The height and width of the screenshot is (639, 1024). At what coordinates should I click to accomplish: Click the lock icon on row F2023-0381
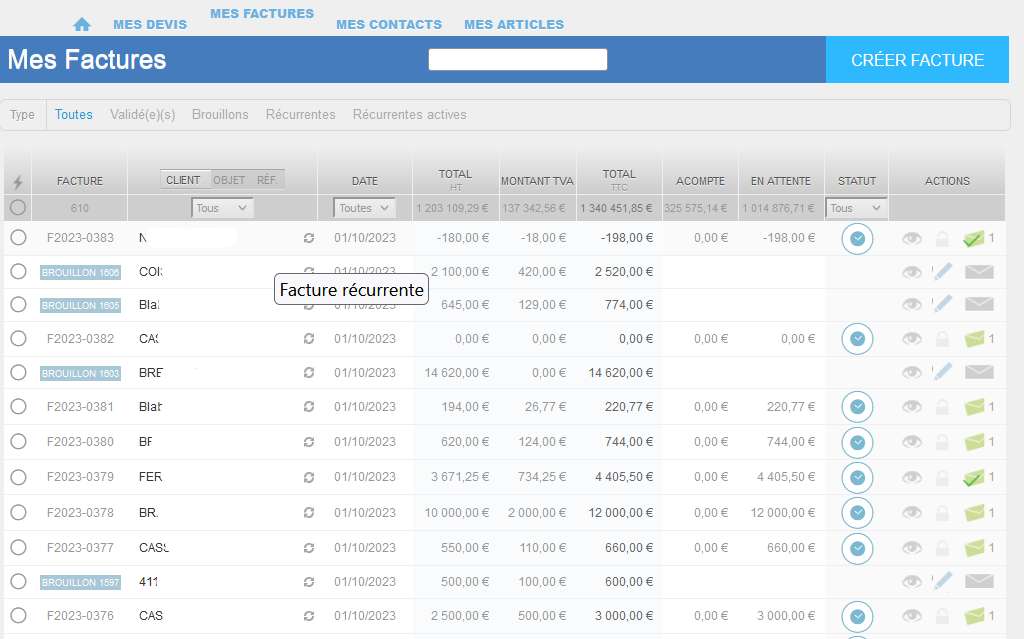[942, 407]
